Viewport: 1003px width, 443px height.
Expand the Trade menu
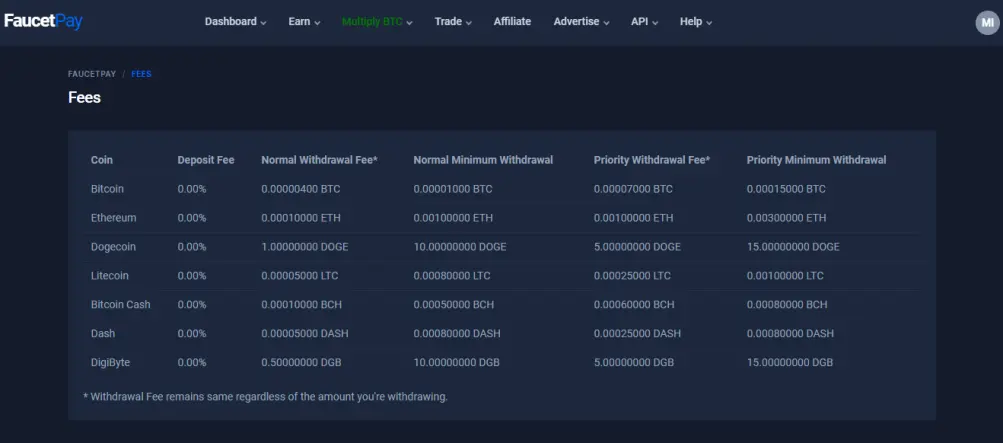pyautogui.click(x=453, y=22)
